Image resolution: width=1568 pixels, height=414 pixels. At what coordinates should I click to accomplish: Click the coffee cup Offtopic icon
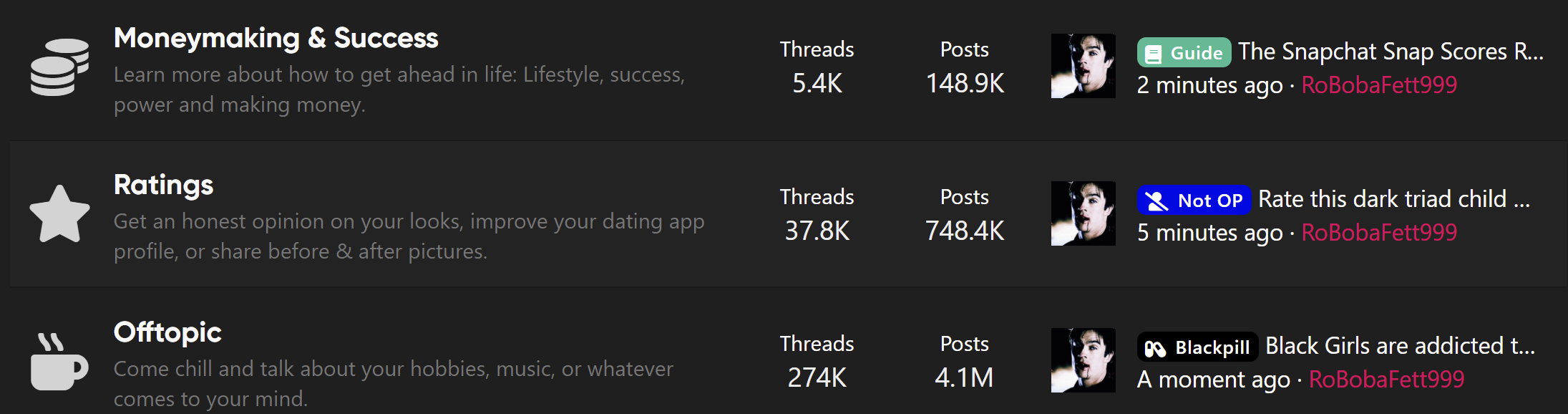point(59,362)
